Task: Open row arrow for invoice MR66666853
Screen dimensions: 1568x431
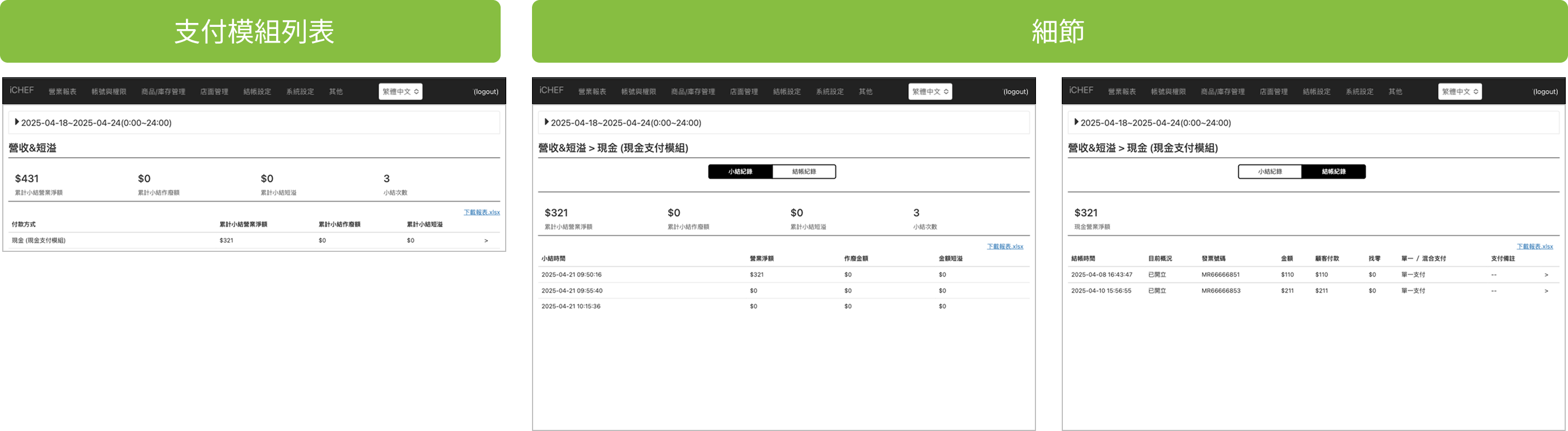Action: tap(1546, 291)
